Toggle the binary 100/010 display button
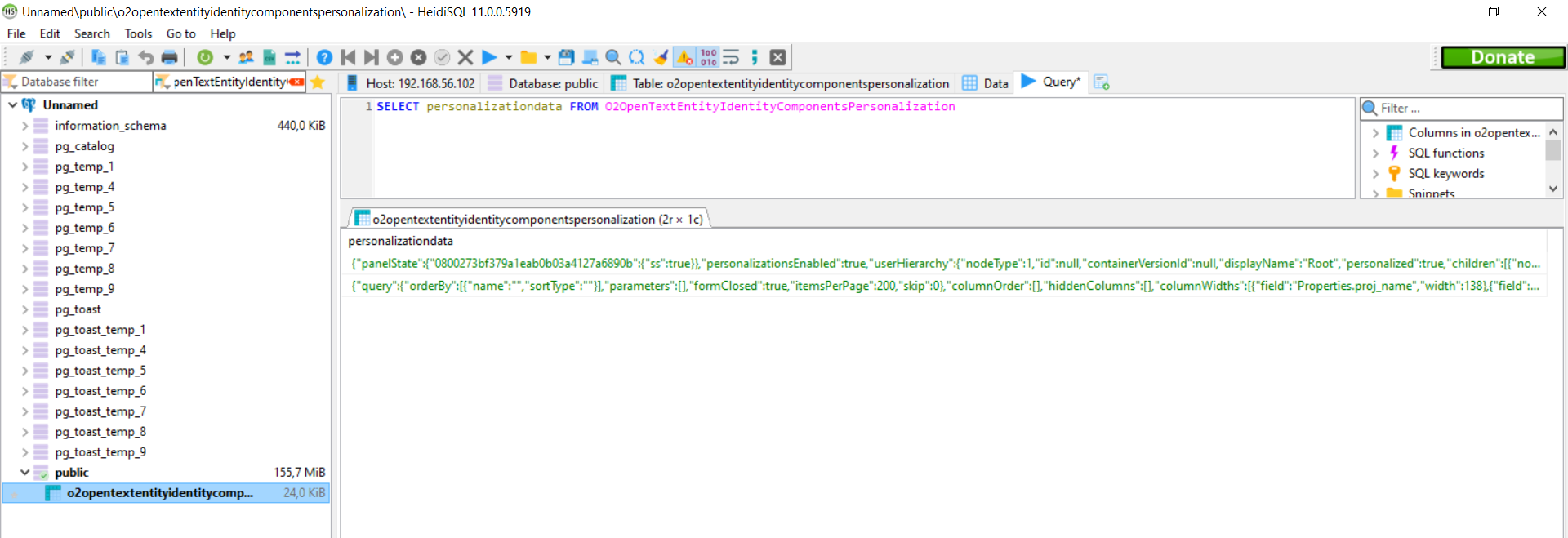 click(708, 57)
